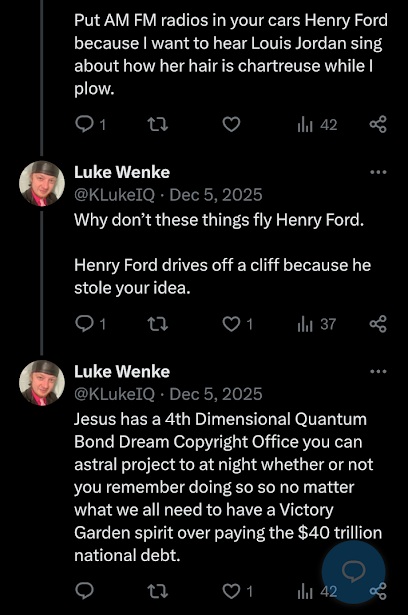
Task: Retweet the 'drives off a cliff' tweet
Action: click(x=158, y=324)
